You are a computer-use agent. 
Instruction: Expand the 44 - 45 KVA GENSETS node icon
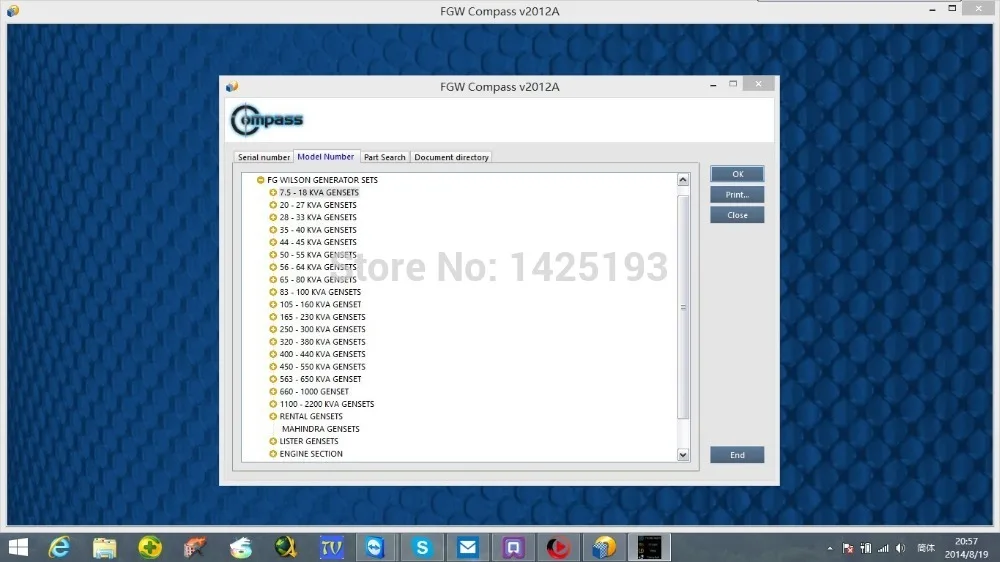pos(273,242)
